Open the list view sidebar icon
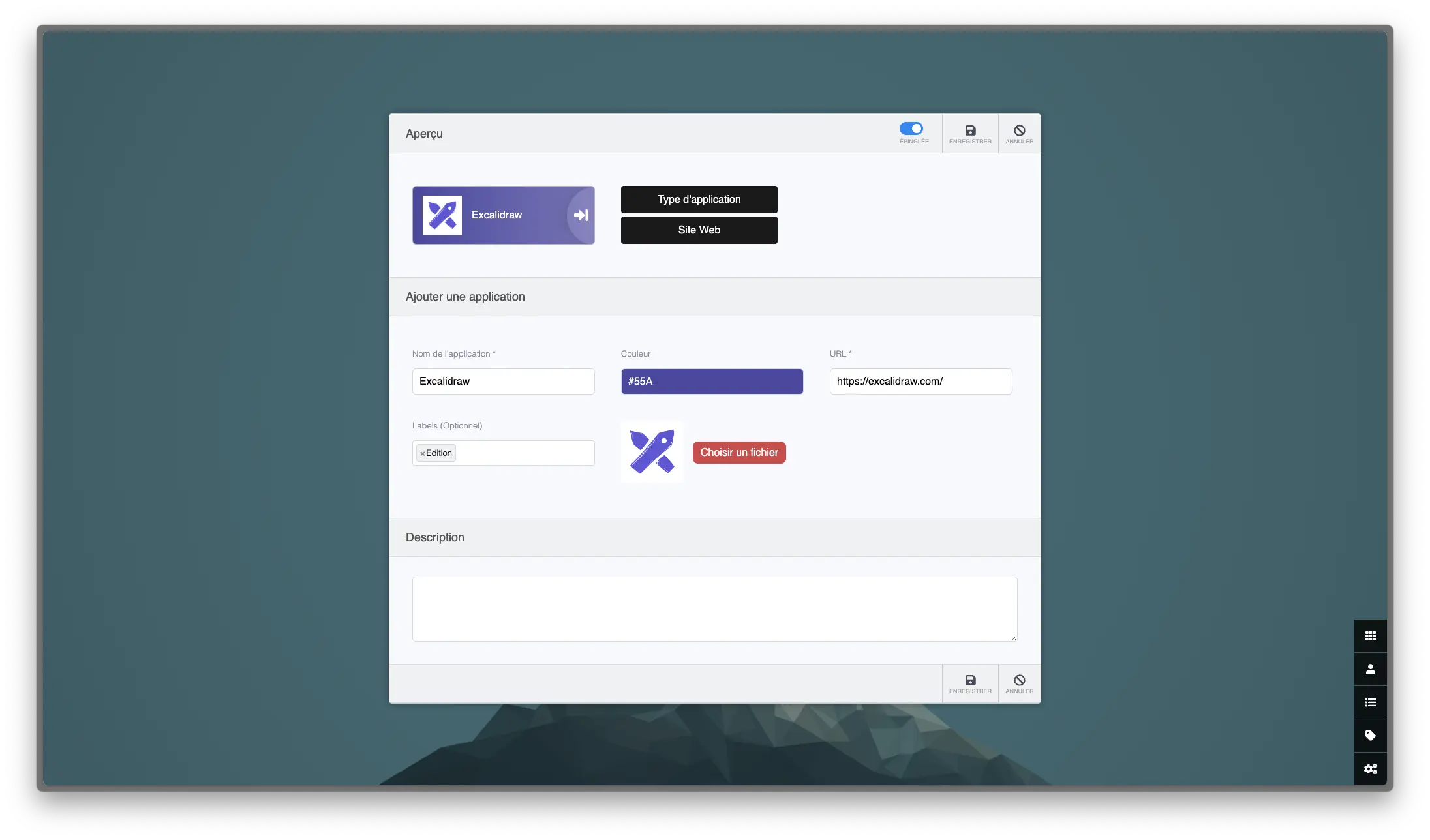1430x840 pixels. click(1370, 702)
